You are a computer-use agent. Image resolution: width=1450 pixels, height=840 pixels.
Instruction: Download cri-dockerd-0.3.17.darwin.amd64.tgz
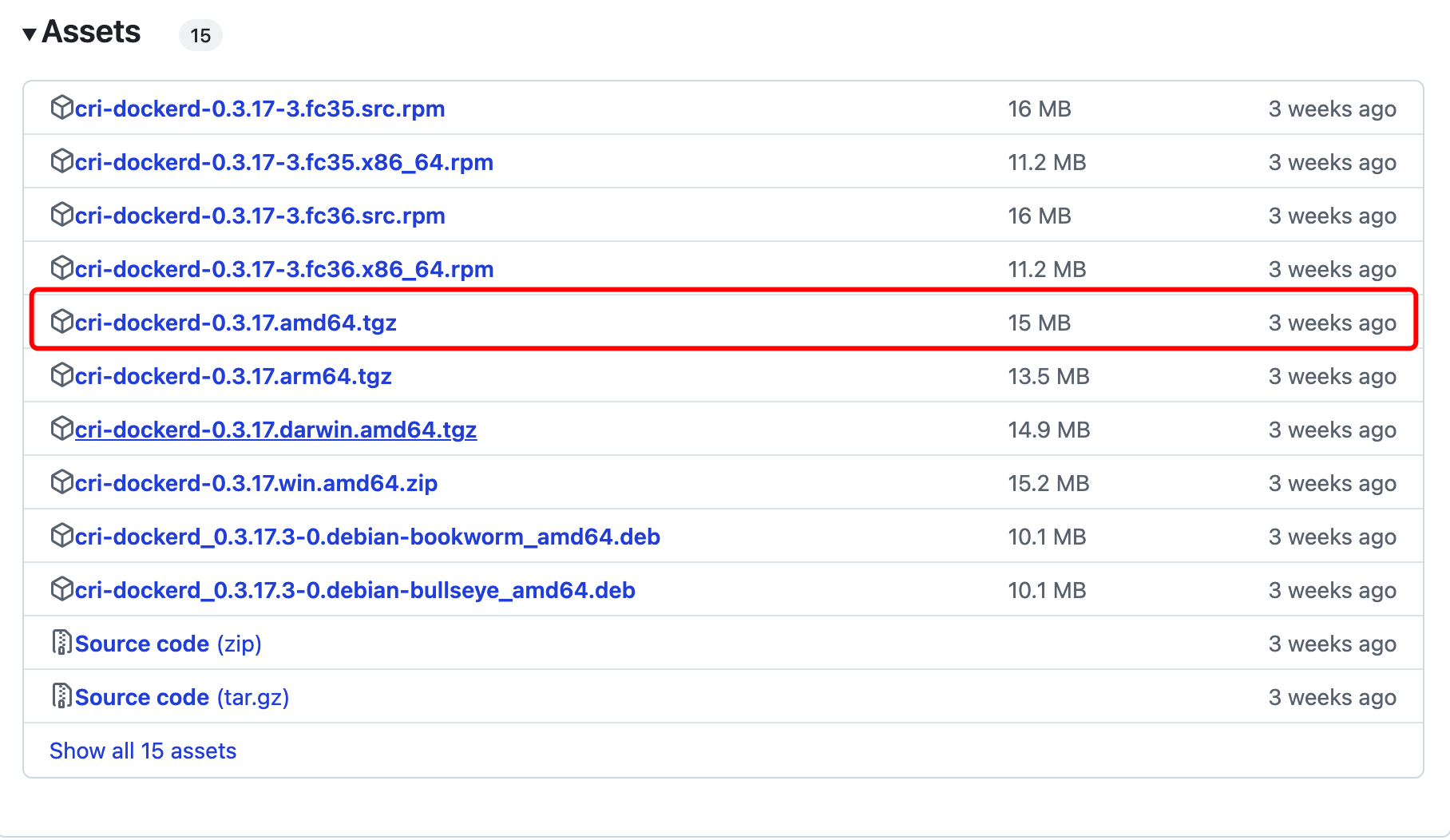pyautogui.click(x=275, y=430)
